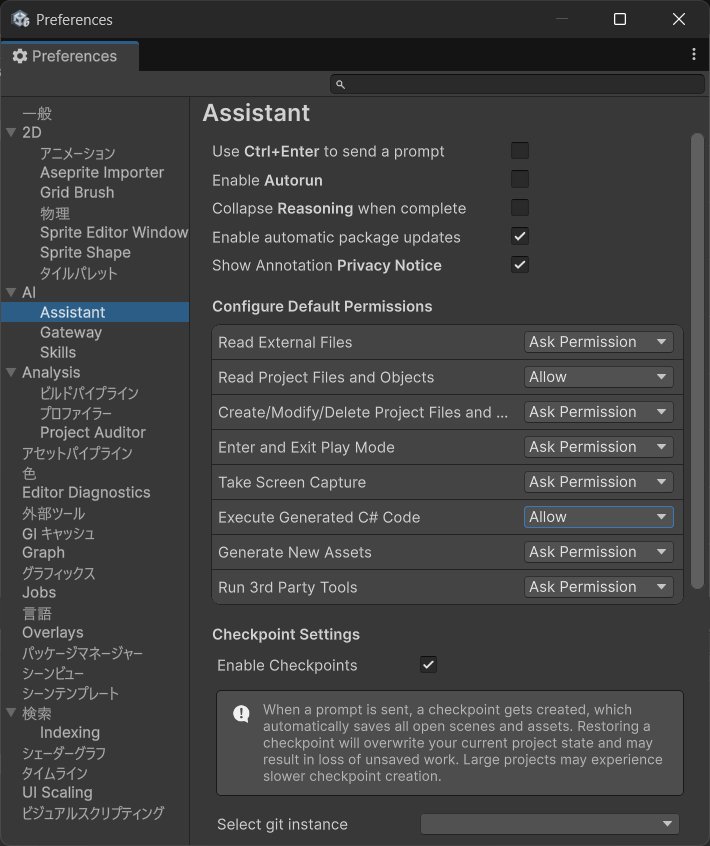Open Skills settings under AI
This screenshot has height=846, width=710.
pos(58,352)
